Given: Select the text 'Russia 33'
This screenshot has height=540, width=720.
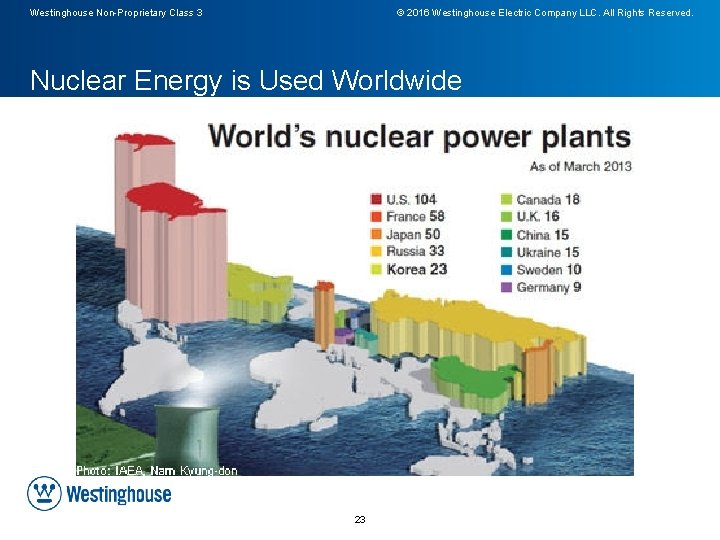Looking at the screenshot, I should [415, 251].
